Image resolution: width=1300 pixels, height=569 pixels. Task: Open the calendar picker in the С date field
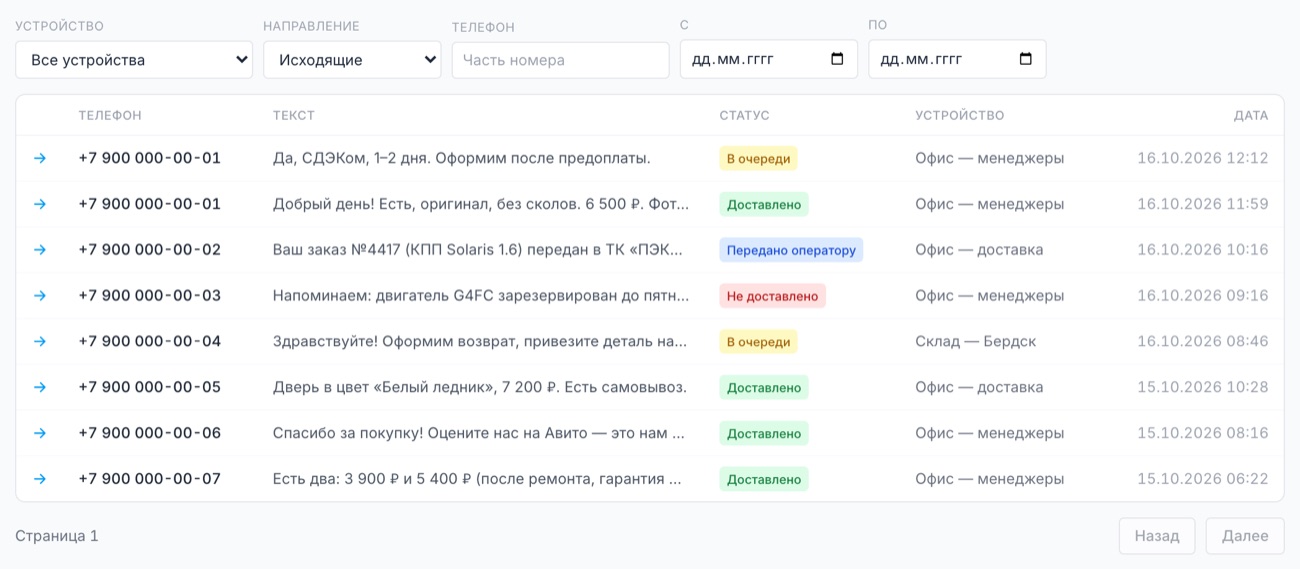(837, 59)
